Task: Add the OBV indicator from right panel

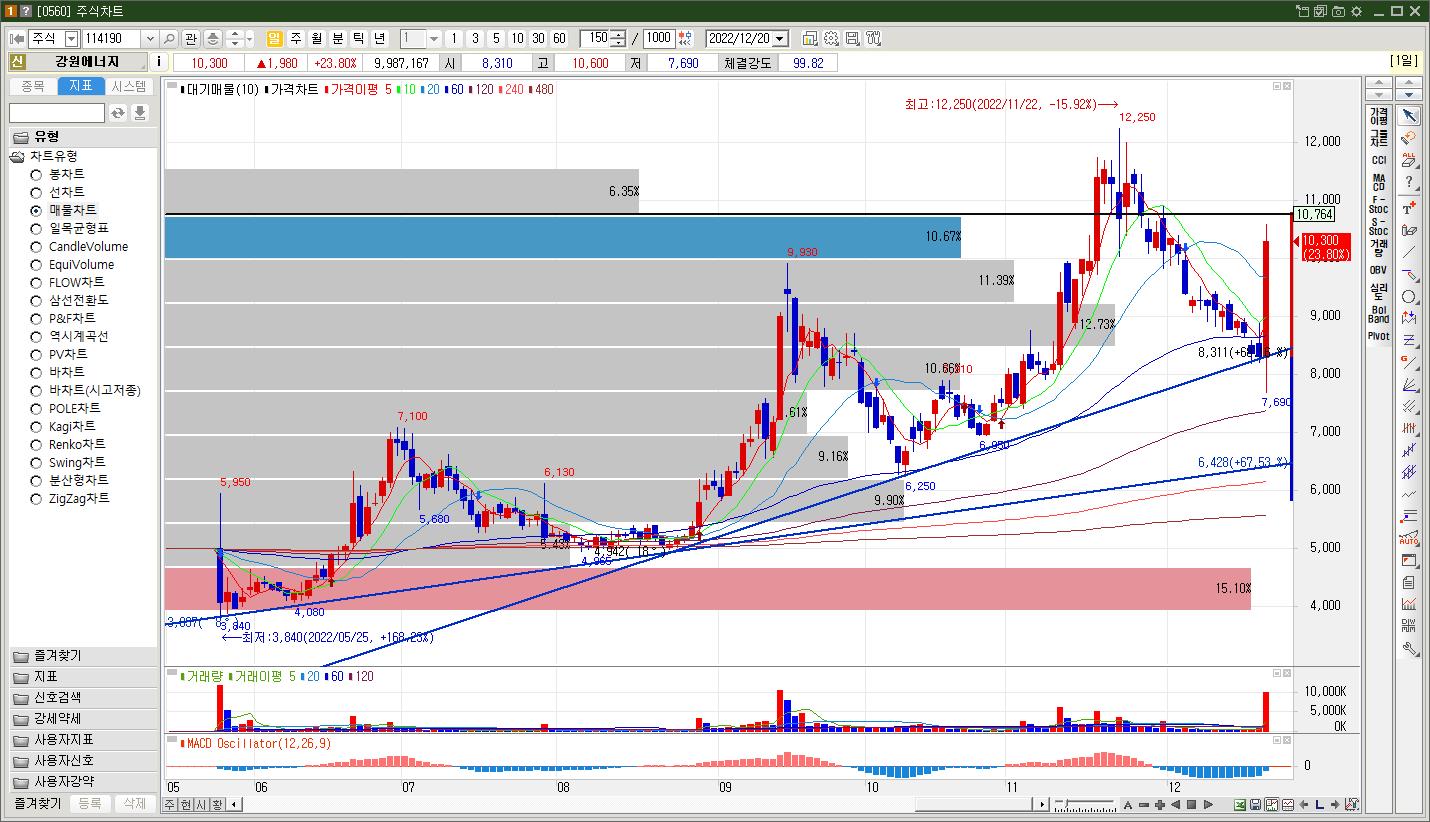Action: (1379, 270)
